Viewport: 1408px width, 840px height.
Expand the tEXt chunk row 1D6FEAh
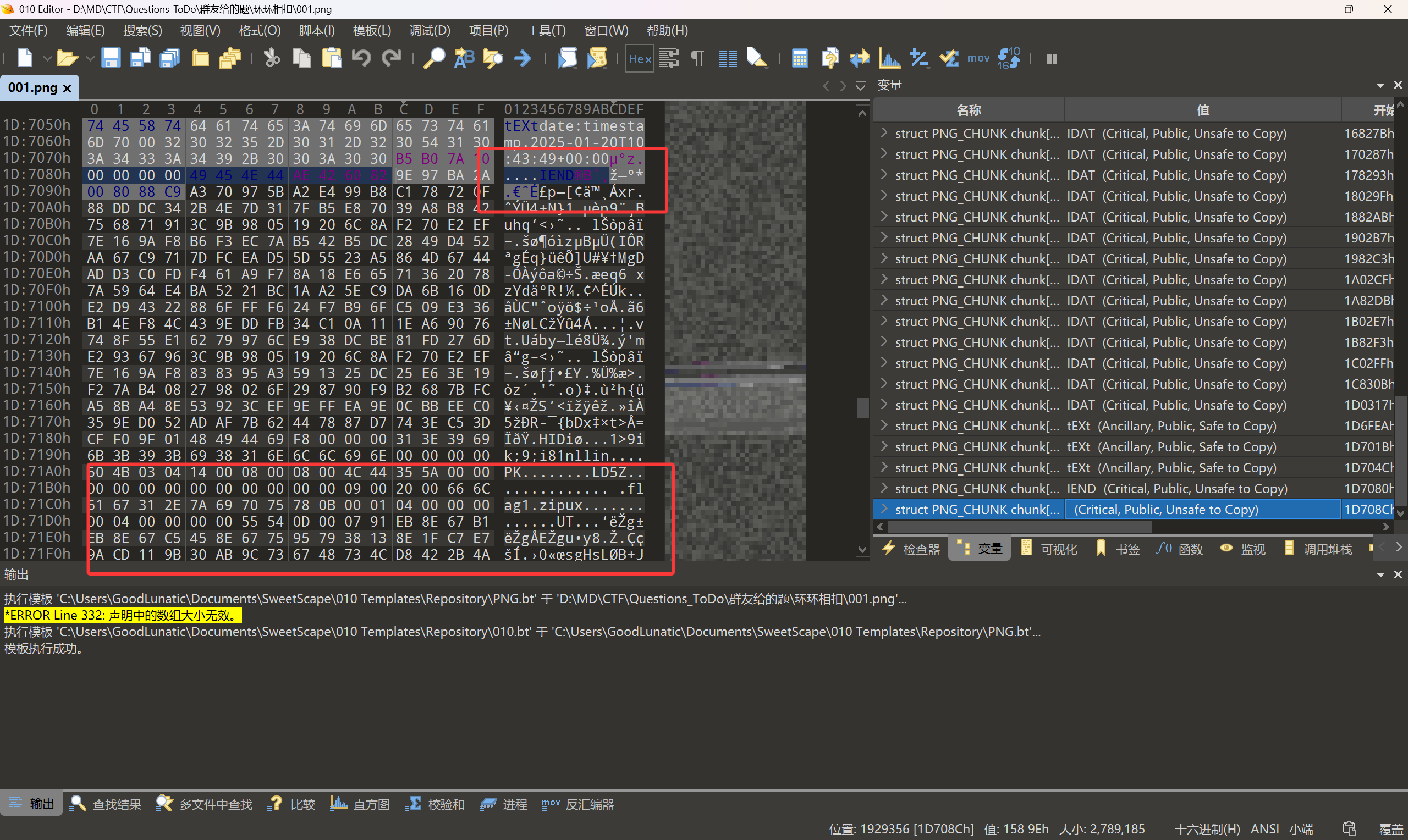tap(884, 425)
